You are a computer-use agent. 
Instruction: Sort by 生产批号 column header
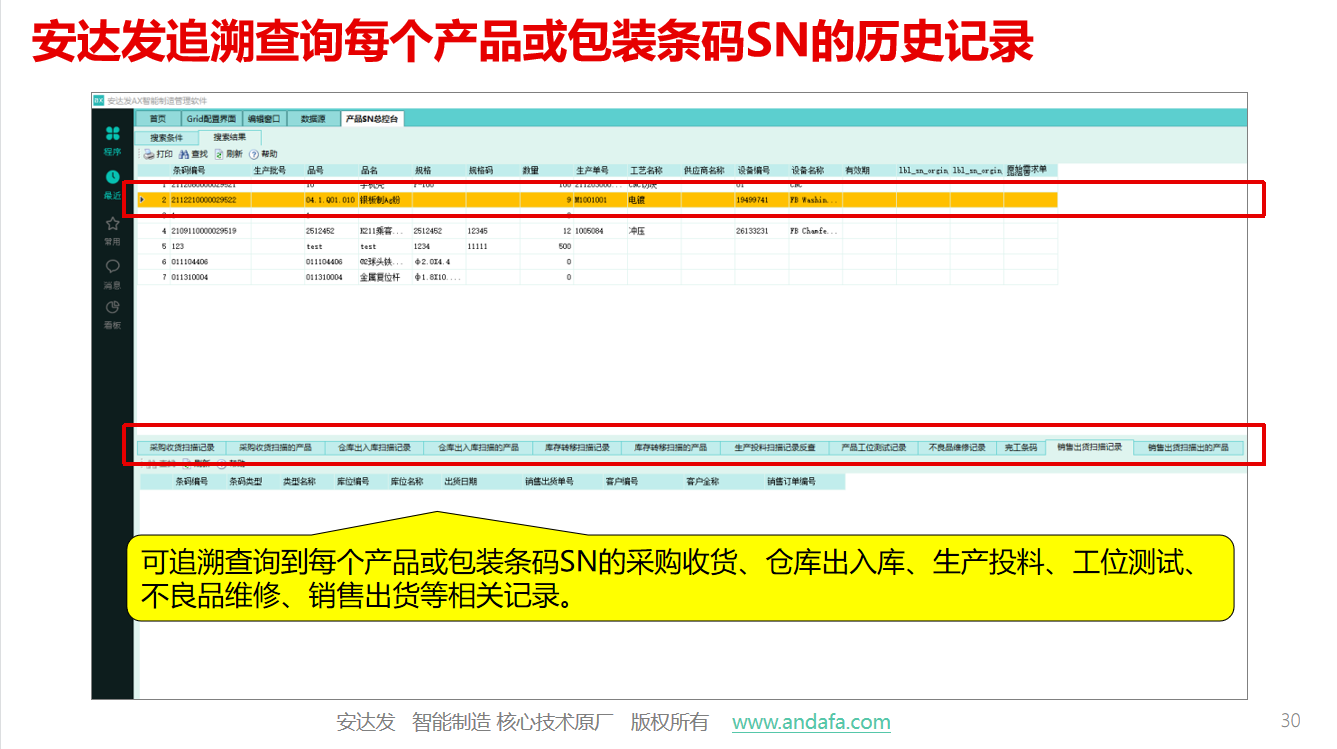[278, 171]
